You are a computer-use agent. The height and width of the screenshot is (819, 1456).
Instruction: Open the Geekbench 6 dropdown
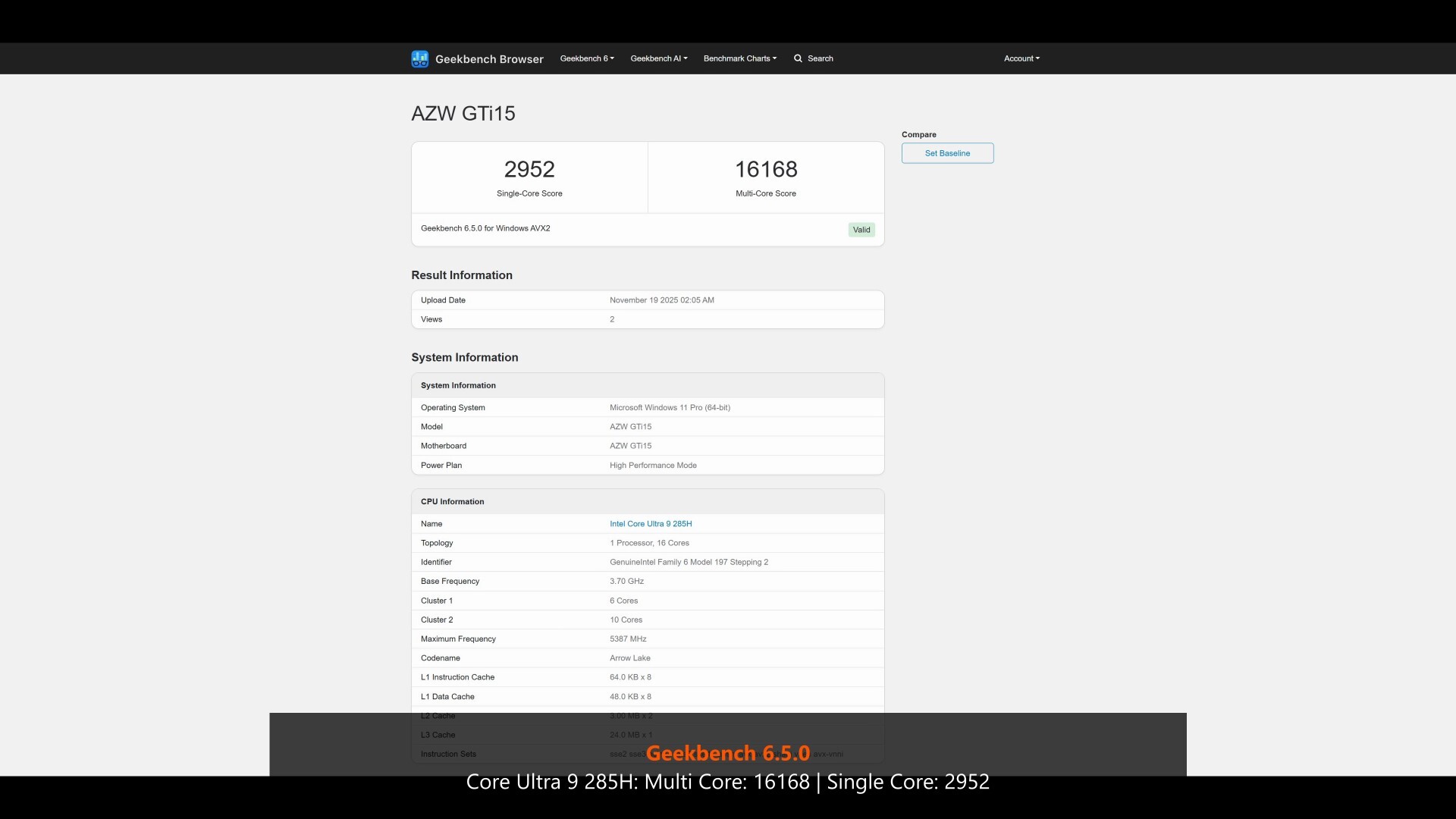tap(585, 58)
